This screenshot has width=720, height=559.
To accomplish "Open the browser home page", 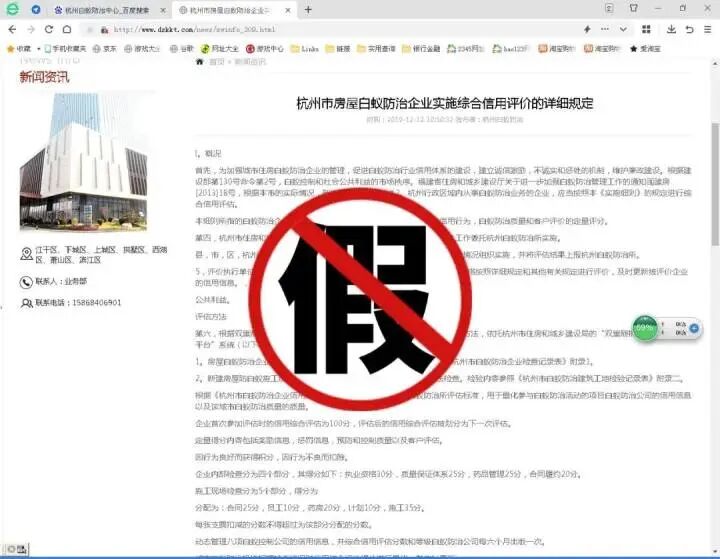I will pyautogui.click(x=67, y=29).
